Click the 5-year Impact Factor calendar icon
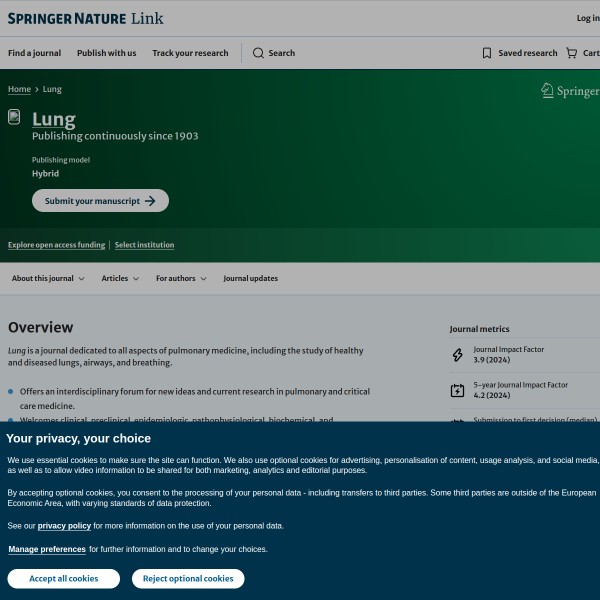Screen dimensions: 600x600 point(457,390)
